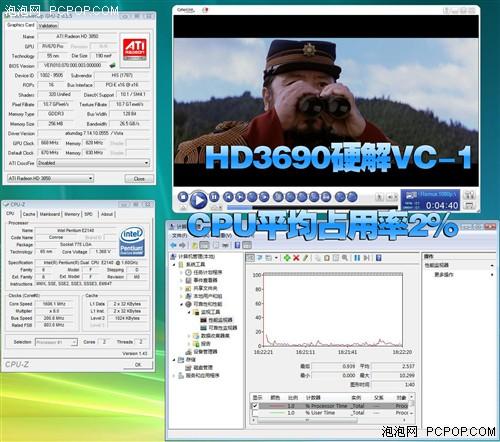Click the Close button in GPU-Z
500x442 pixels.
tap(139, 179)
